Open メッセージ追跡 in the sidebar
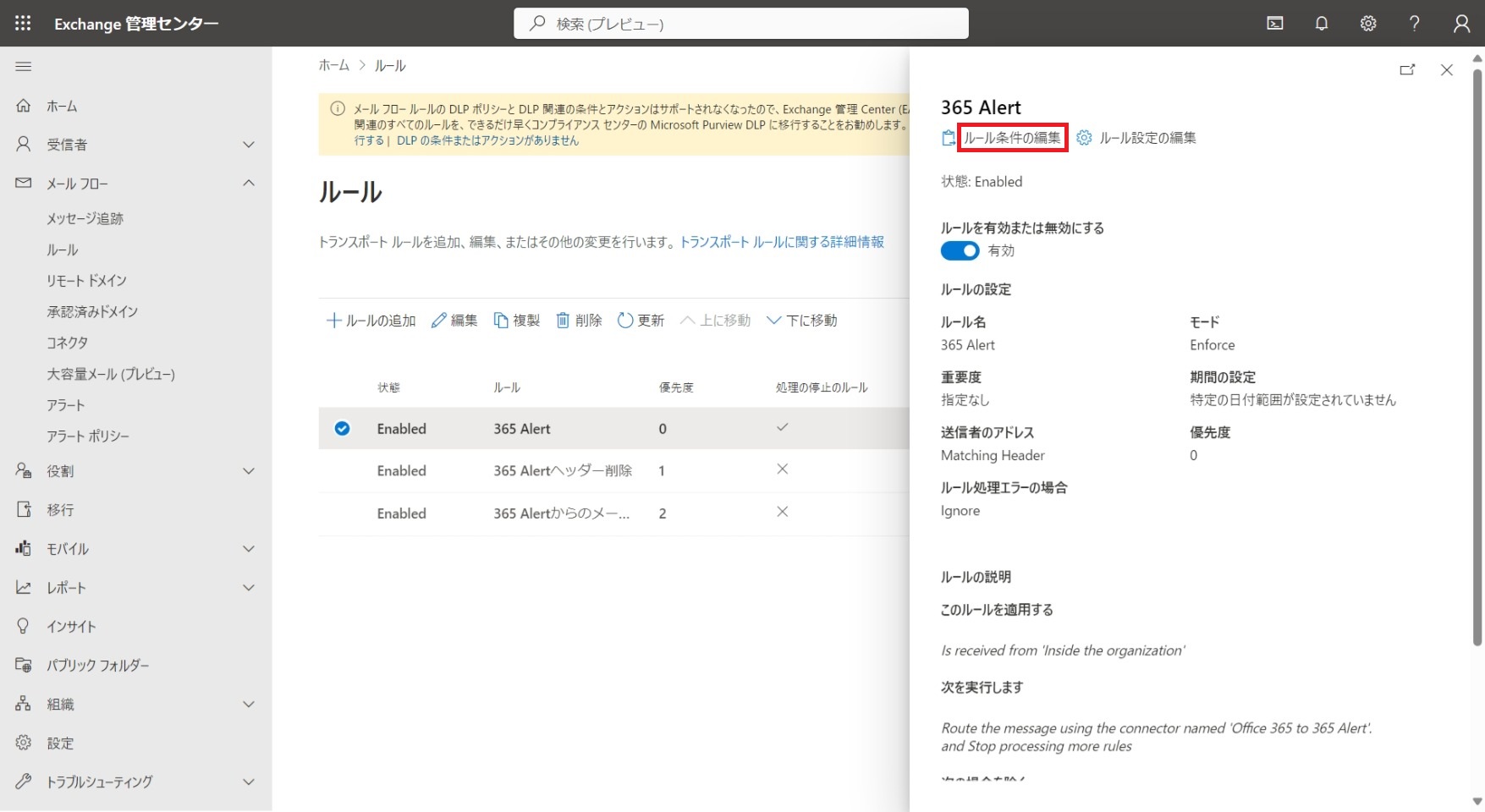Screen dimensions: 1485x812 [x=85, y=219]
